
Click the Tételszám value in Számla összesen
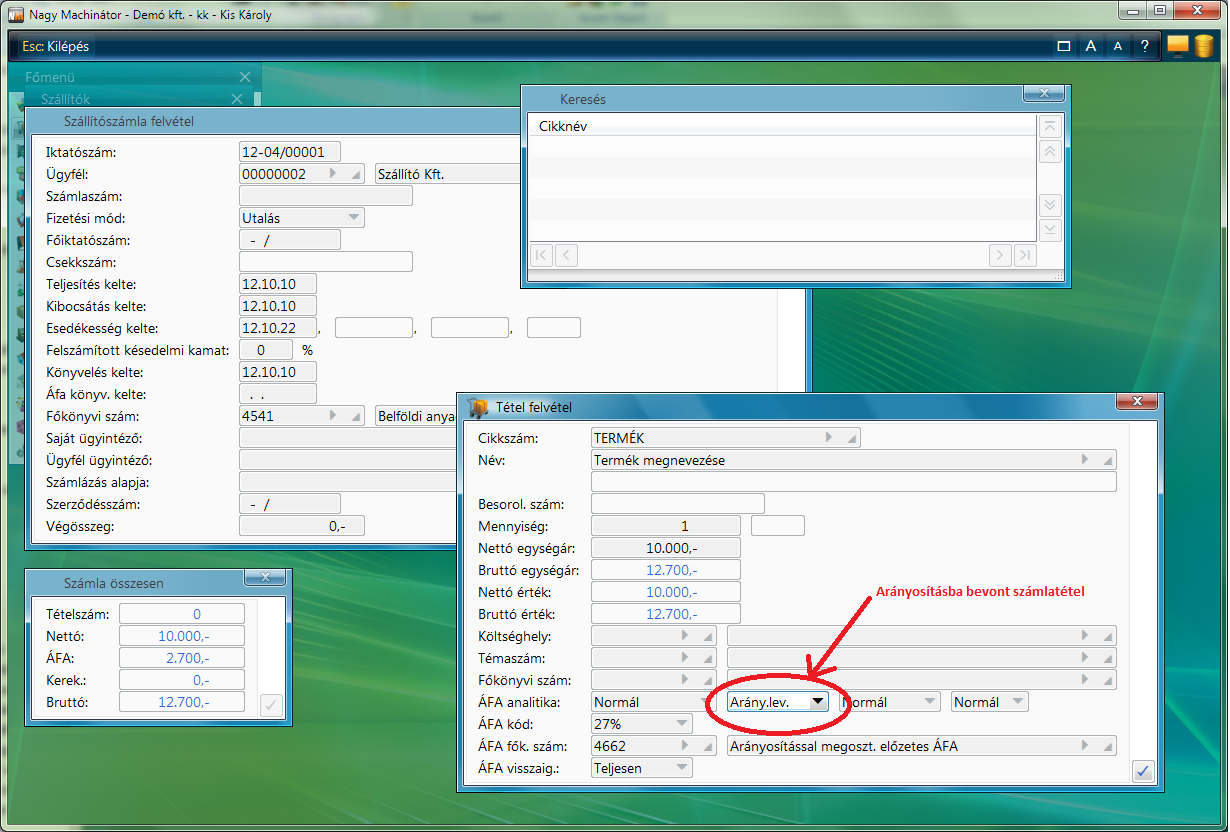[181, 614]
